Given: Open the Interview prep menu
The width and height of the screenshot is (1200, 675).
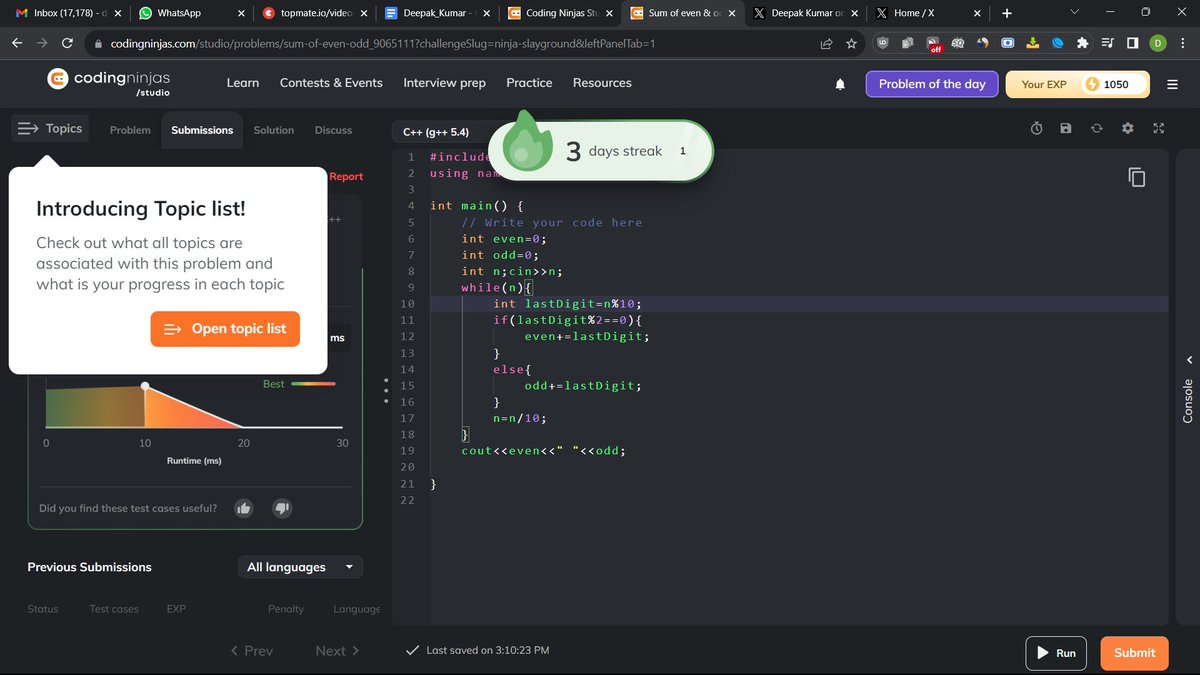Looking at the screenshot, I should (x=444, y=83).
